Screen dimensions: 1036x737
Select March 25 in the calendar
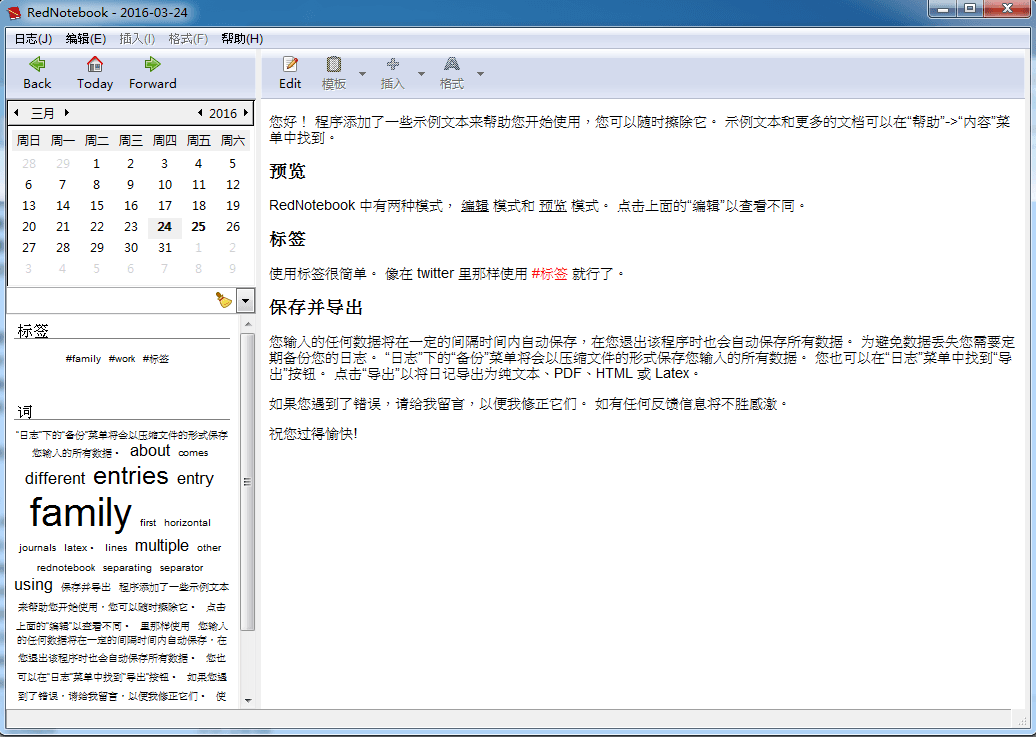pyautogui.click(x=198, y=227)
